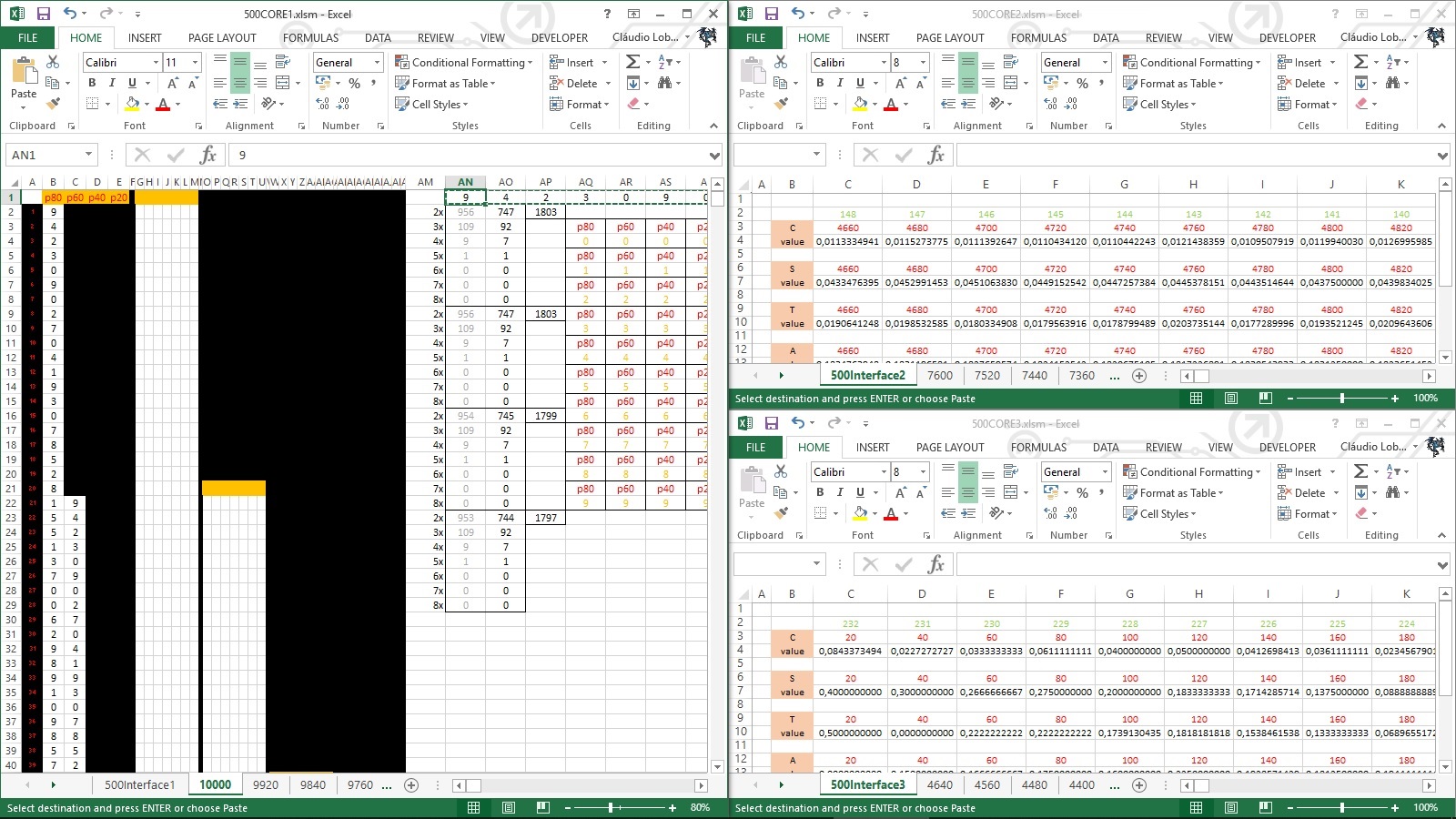Toggle Italic in 500CORE3 Font group
Viewport: 1456px width, 819px height.
[x=840, y=492]
